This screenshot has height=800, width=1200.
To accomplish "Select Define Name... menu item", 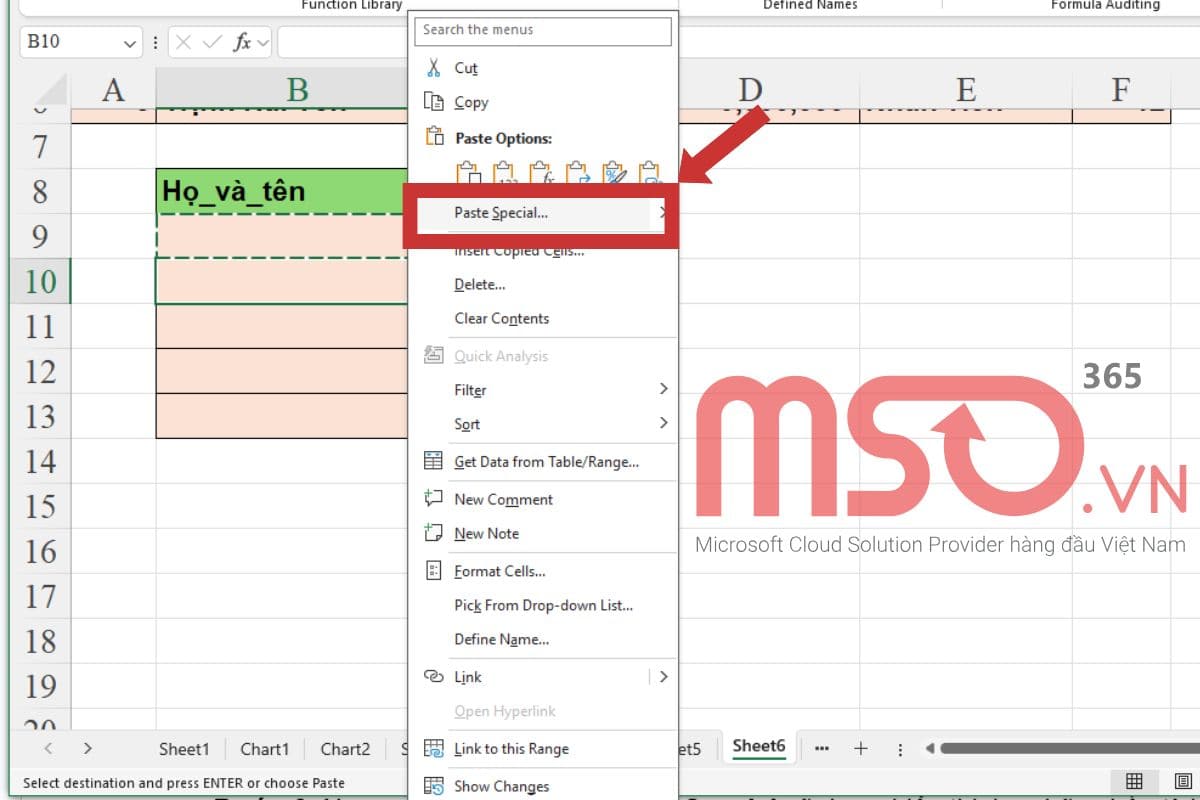I will coord(502,639).
